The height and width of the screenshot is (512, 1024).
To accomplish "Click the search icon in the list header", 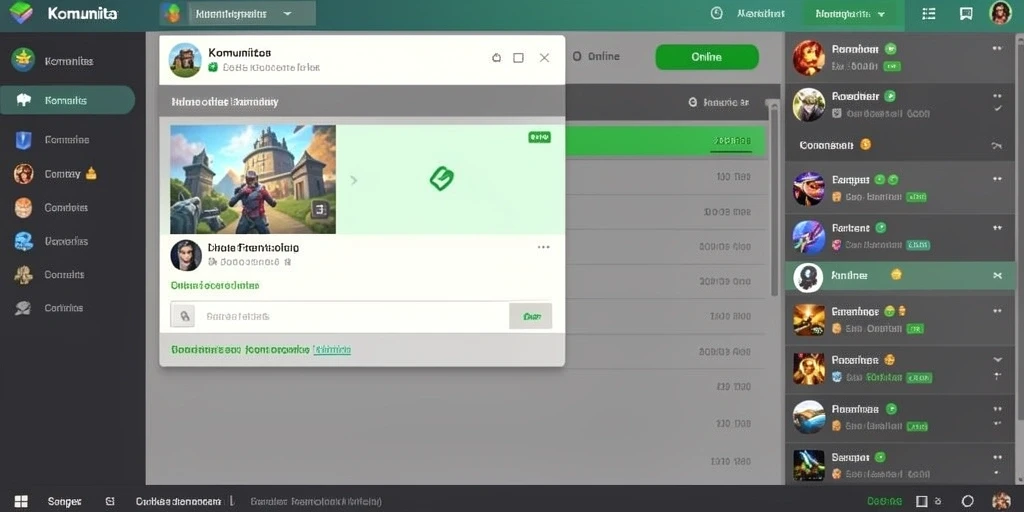I will [693, 103].
